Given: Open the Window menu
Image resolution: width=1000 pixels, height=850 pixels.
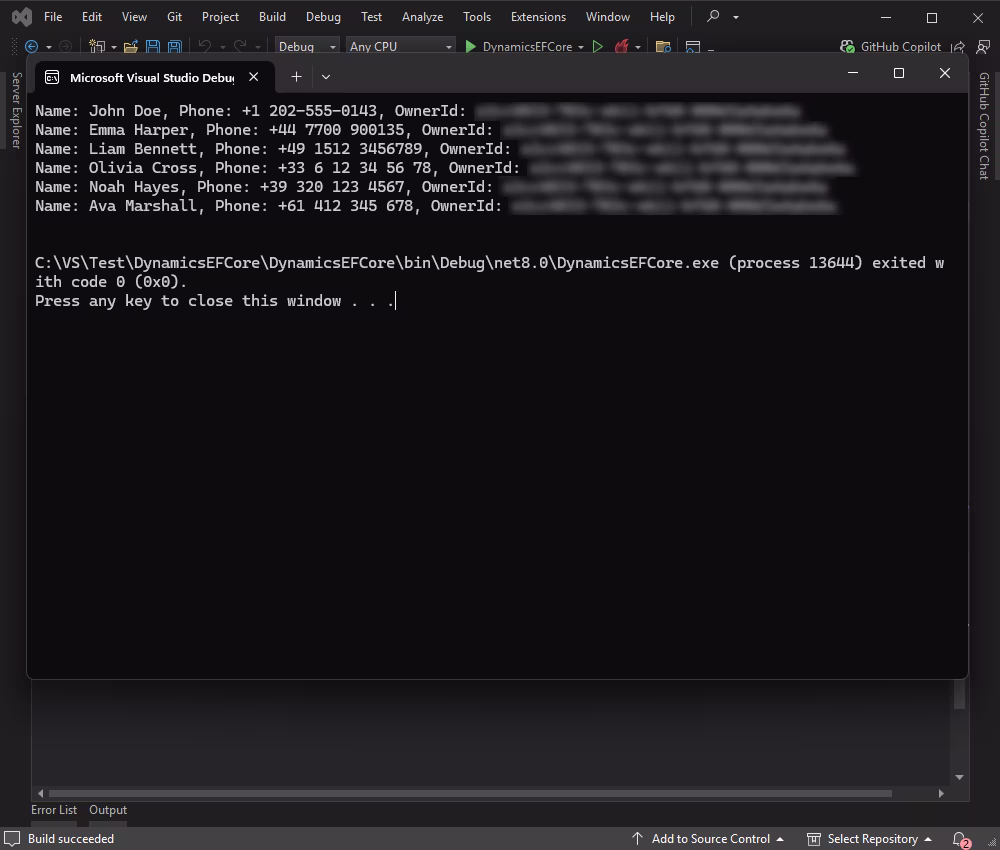Looking at the screenshot, I should tap(608, 17).
